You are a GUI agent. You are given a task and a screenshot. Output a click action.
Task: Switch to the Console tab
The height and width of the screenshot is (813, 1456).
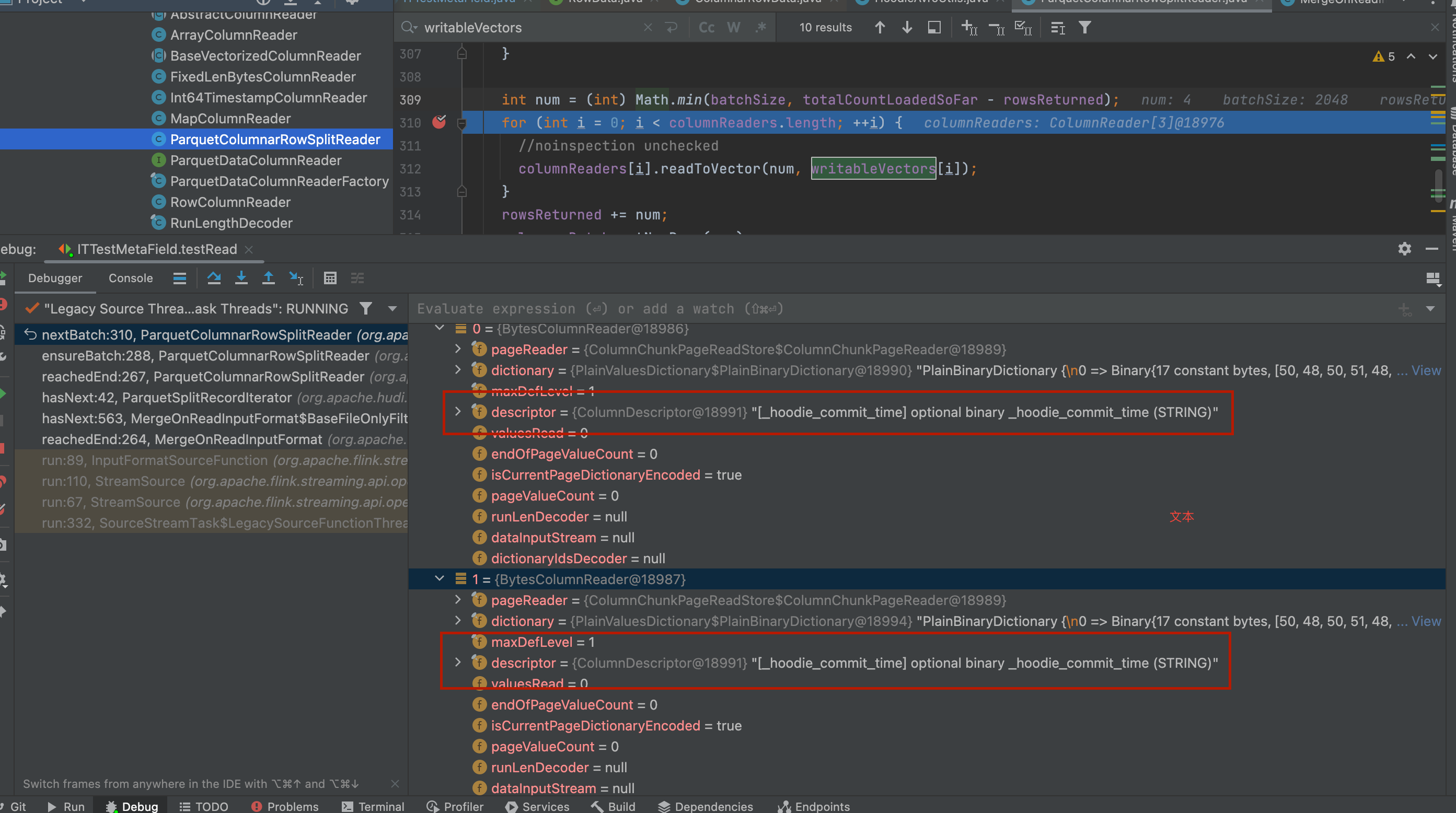131,278
